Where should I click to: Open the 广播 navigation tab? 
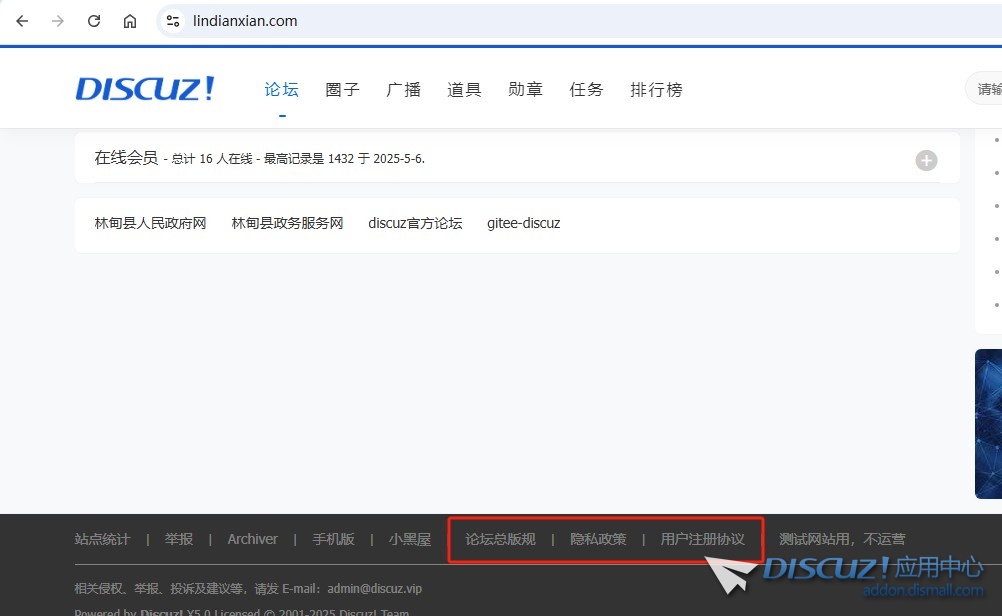pos(403,89)
